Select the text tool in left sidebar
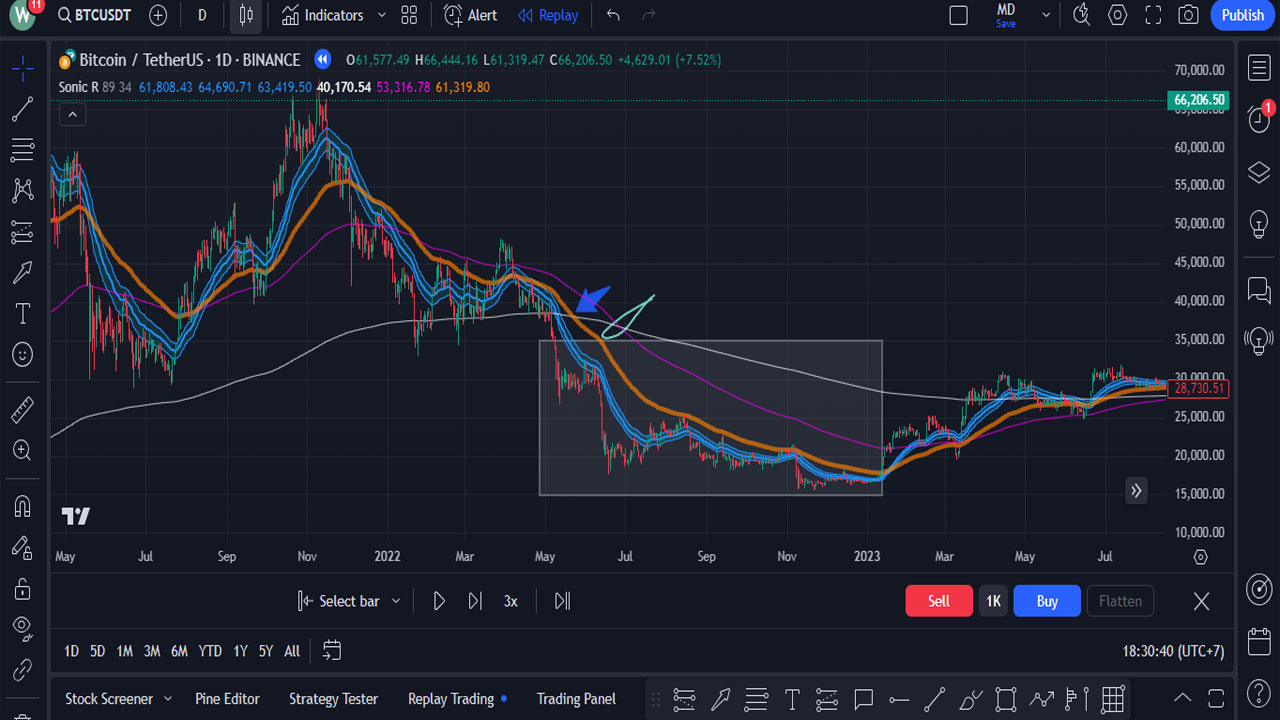1280x720 pixels. [x=23, y=313]
